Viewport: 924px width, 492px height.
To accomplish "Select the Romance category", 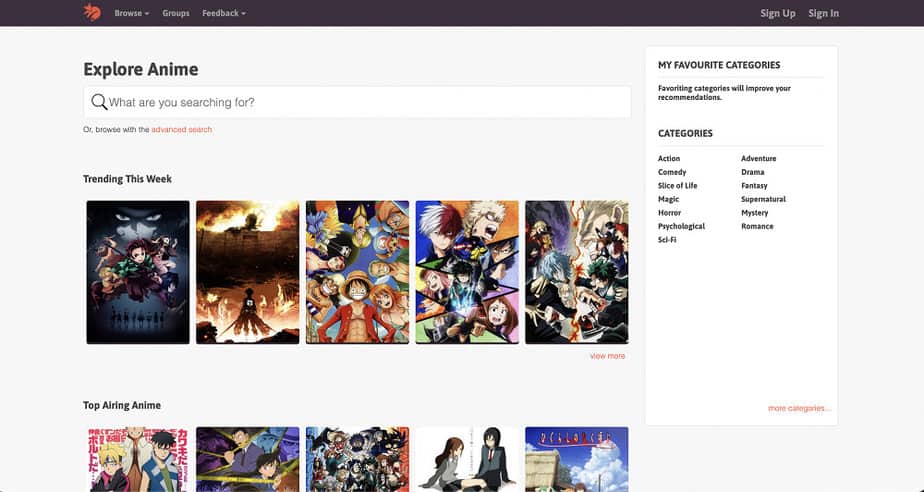I will pos(757,226).
